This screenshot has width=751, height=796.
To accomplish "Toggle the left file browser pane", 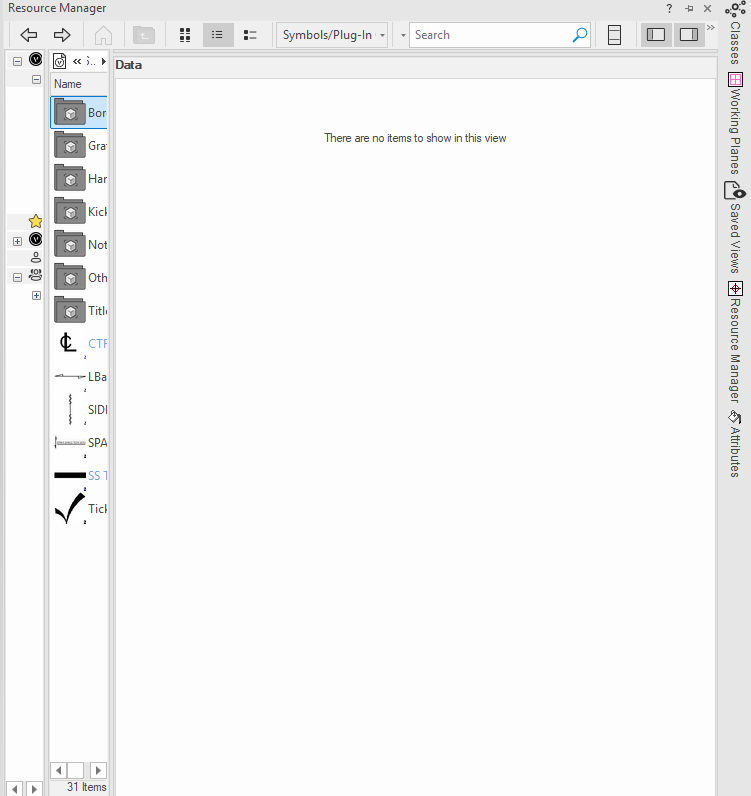I will tap(656, 35).
